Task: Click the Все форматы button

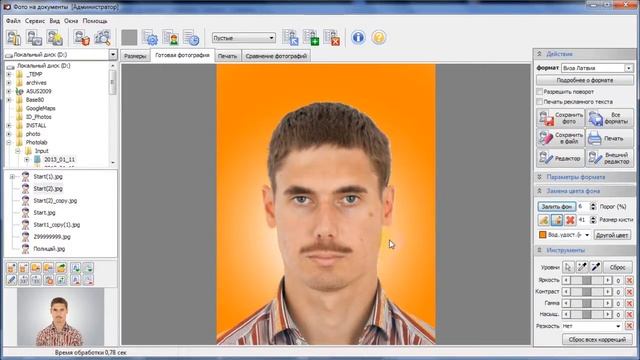Action: coord(609,118)
